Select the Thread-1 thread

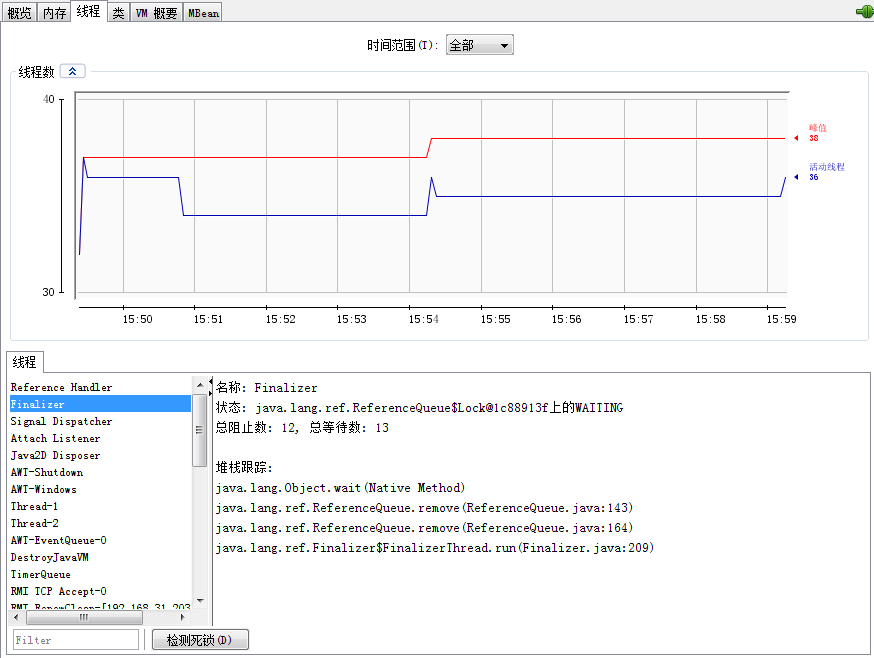click(35, 506)
